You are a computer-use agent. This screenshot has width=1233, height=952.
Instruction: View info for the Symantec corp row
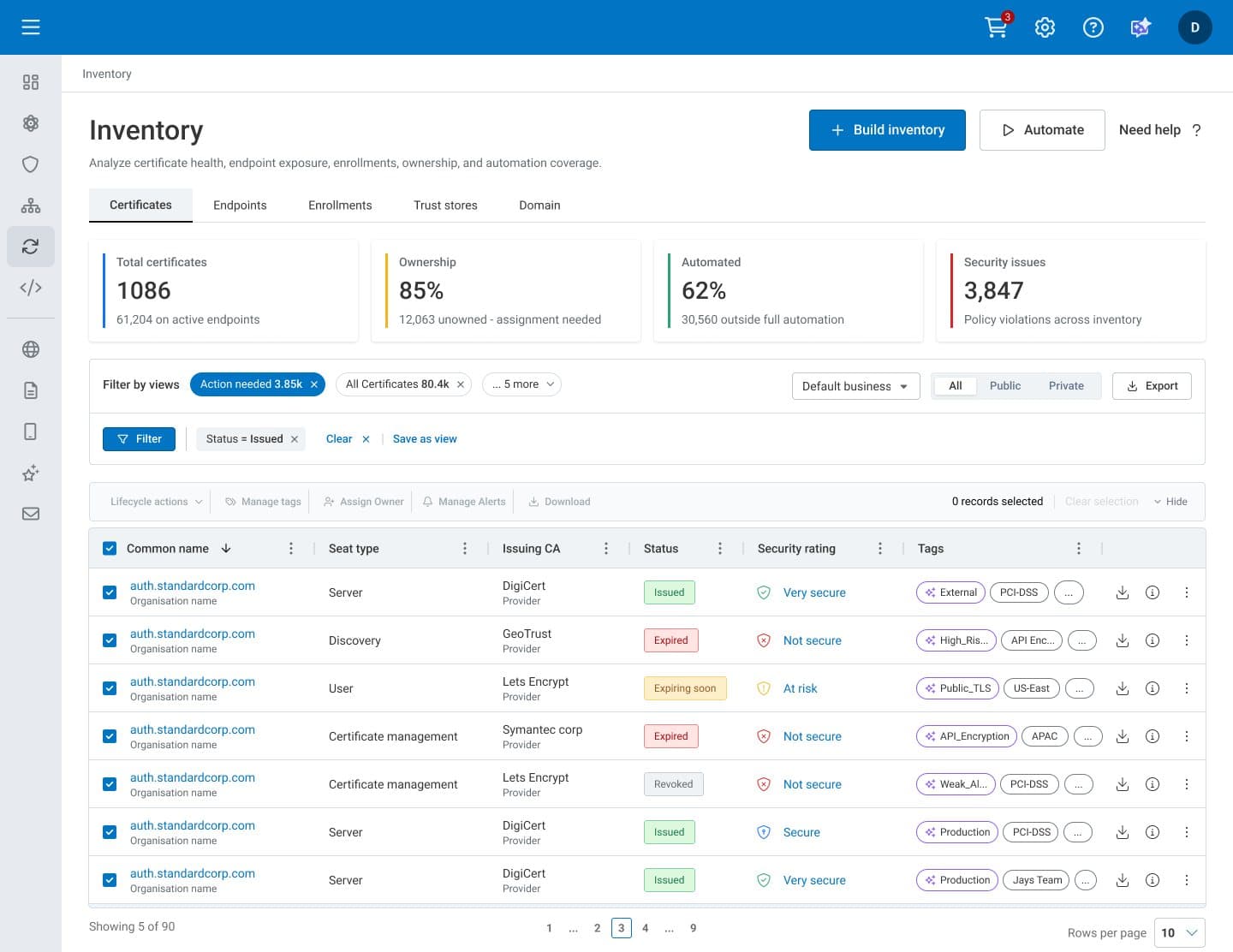1153,736
